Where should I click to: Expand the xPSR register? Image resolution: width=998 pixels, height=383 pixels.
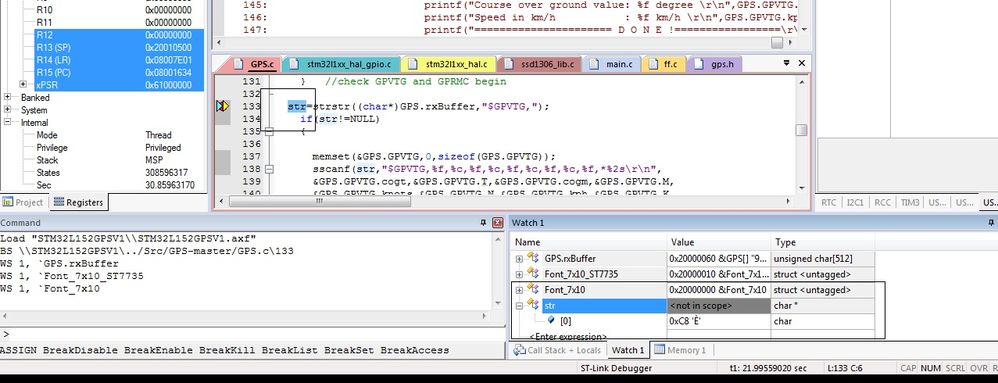[x=23, y=85]
